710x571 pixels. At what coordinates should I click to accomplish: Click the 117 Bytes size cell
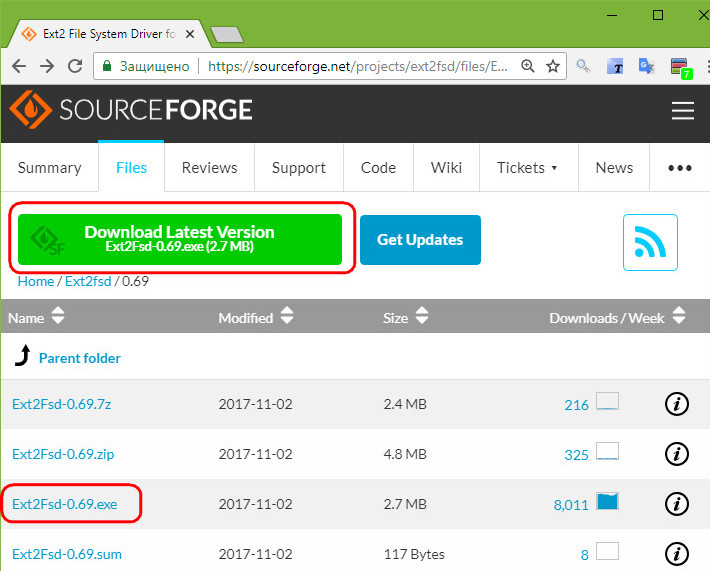click(x=414, y=554)
